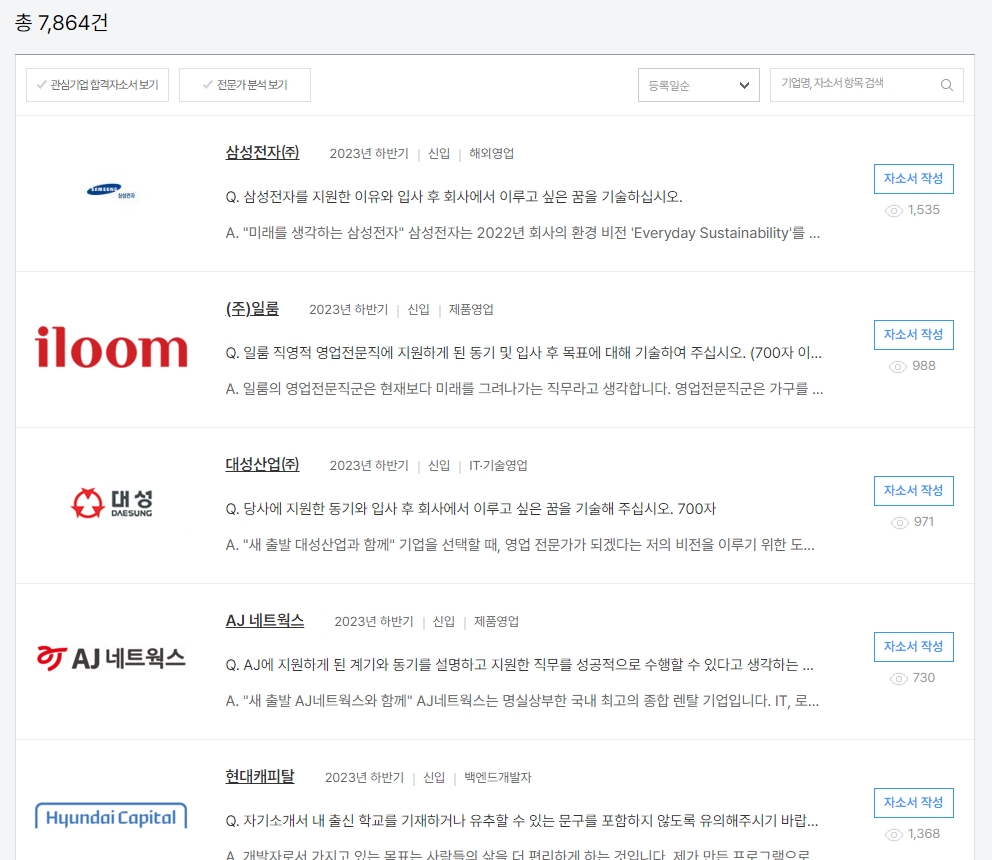Screen dimensions: 992x860
Task: Click the eye icon beside 988 views
Action: tap(898, 367)
